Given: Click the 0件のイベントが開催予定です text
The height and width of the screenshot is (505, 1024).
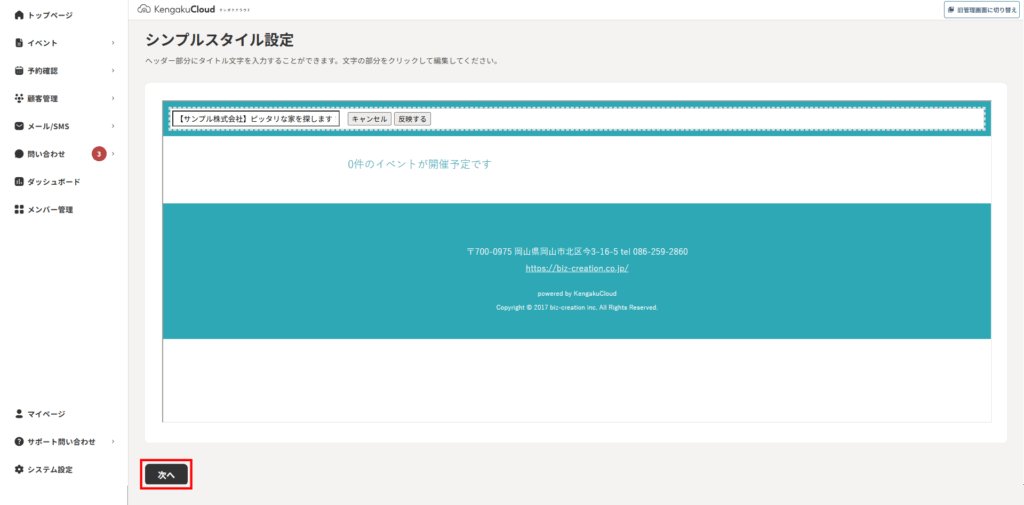Looking at the screenshot, I should [x=419, y=164].
